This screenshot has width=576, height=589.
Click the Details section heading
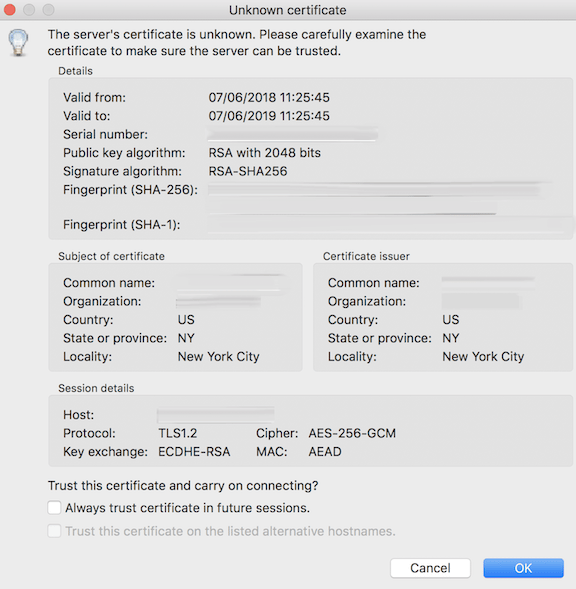coord(76,71)
